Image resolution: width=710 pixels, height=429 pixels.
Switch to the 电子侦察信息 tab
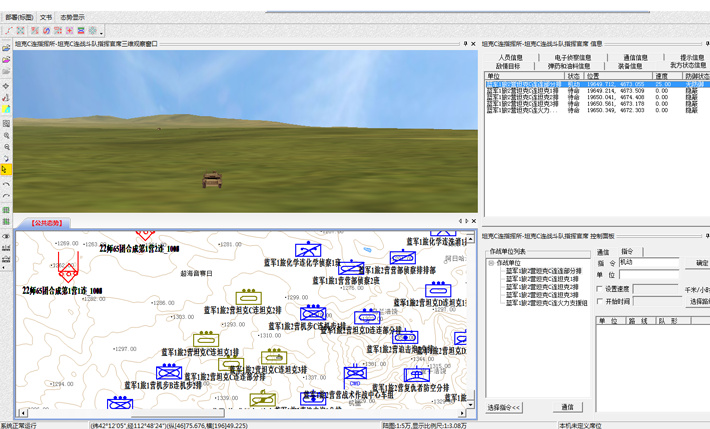(572, 58)
